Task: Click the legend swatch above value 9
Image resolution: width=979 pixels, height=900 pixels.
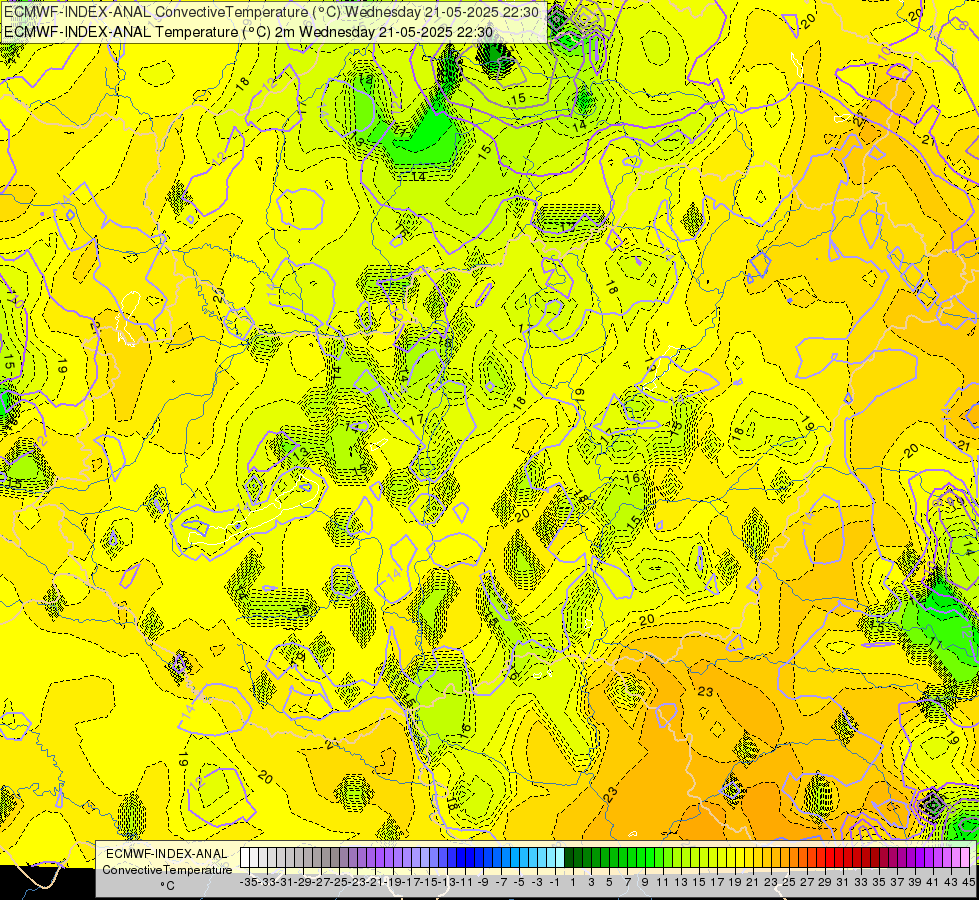Action: click(641, 858)
